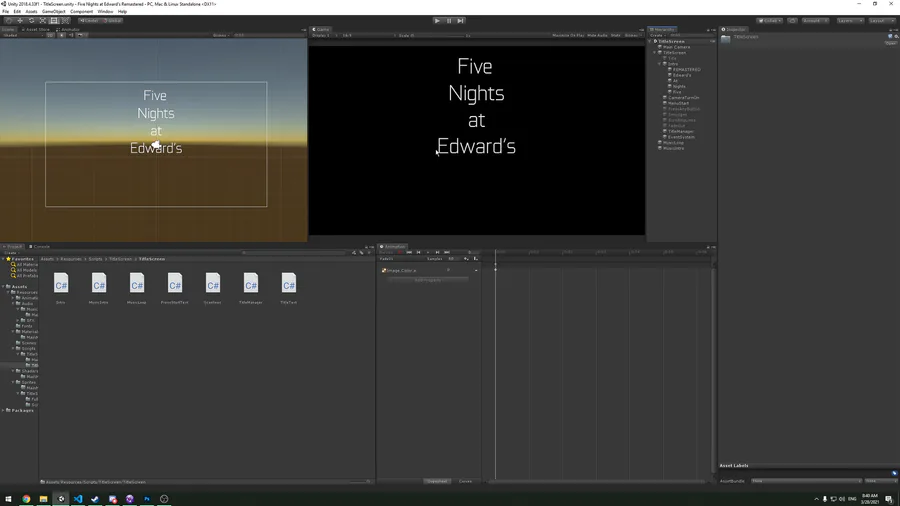
Task: Open Hierarchy Create dropdown
Action: (657, 36)
